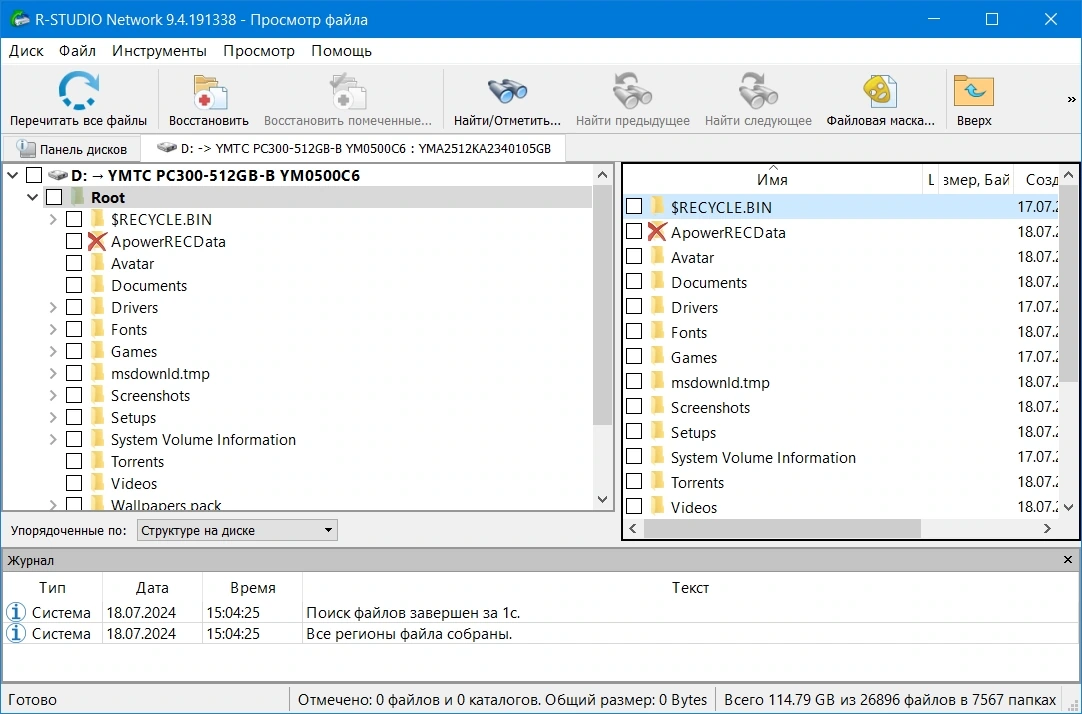The image size is (1082, 714).
Task: Click info icon of regions-collected log entry
Action: [16, 633]
